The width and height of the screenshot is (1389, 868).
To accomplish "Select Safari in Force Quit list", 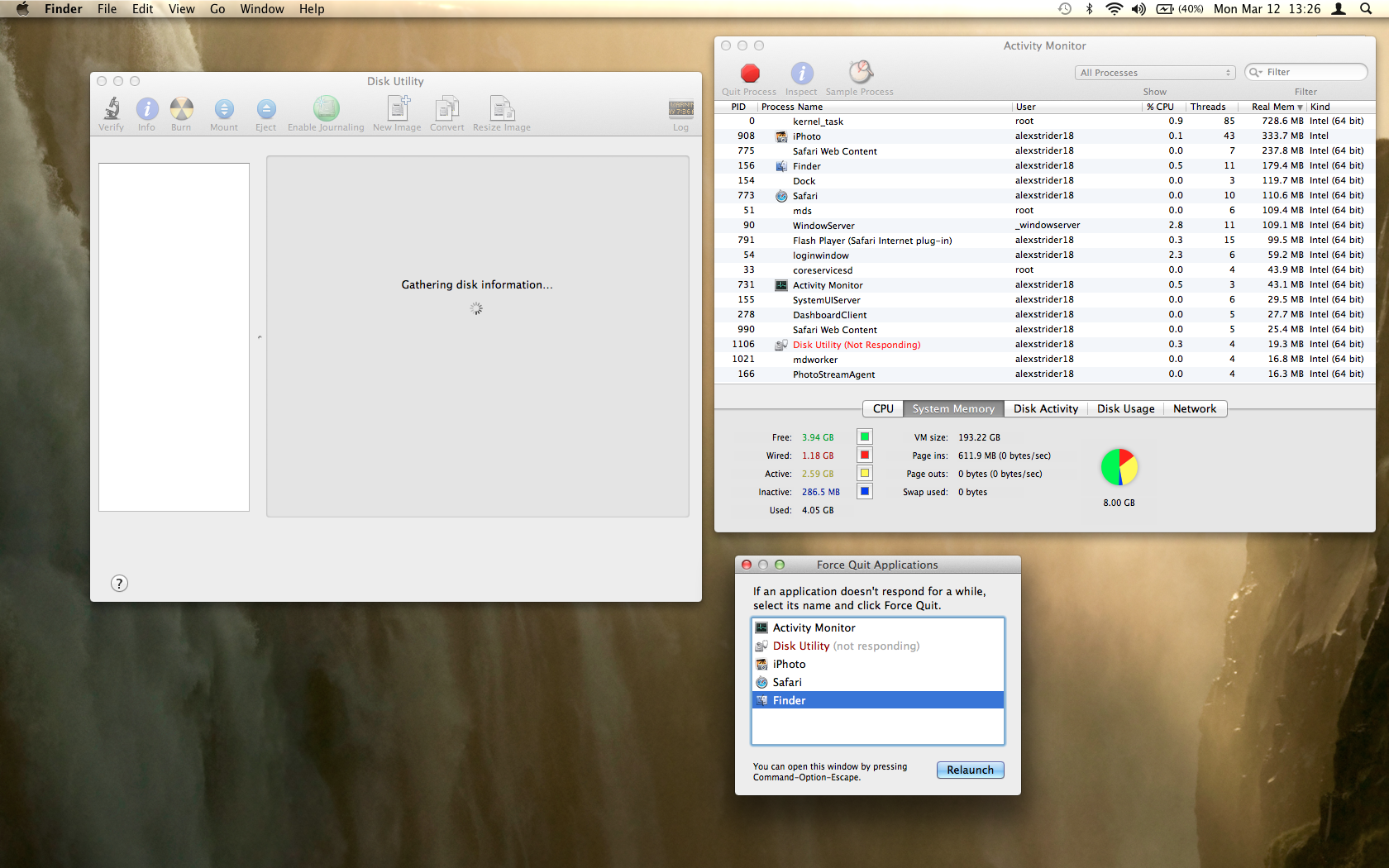I will (877, 683).
